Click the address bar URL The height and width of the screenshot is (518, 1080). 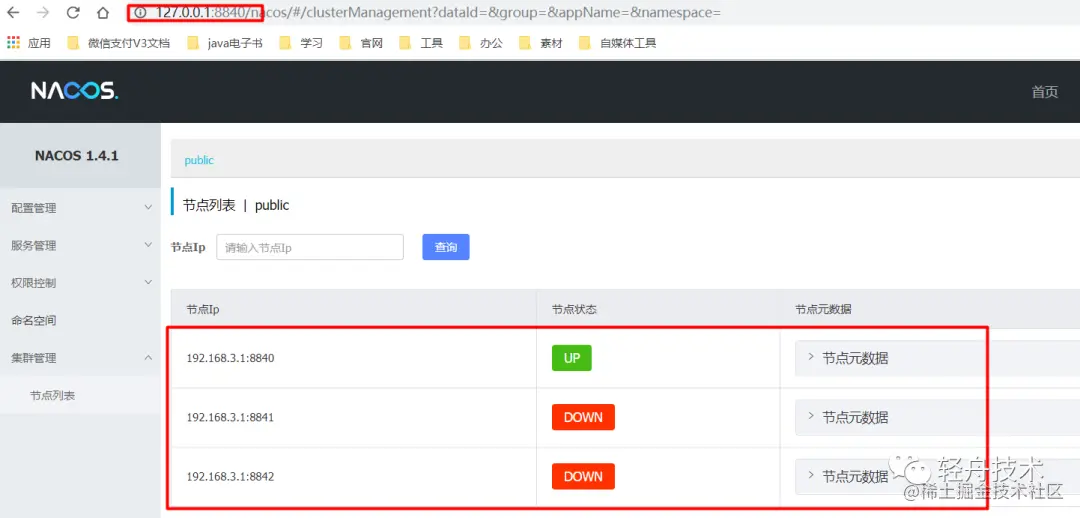coord(438,12)
